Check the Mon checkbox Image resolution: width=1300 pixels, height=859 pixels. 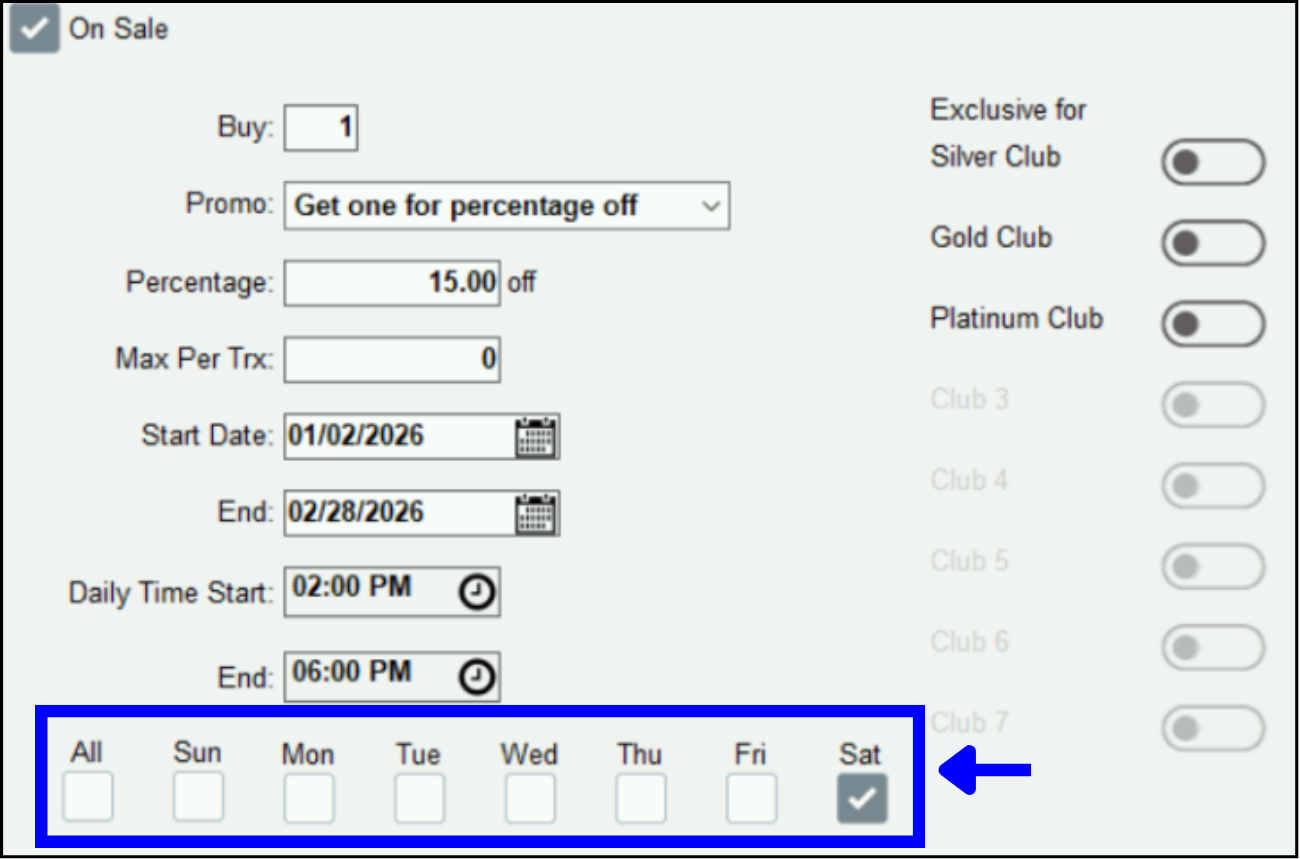309,798
